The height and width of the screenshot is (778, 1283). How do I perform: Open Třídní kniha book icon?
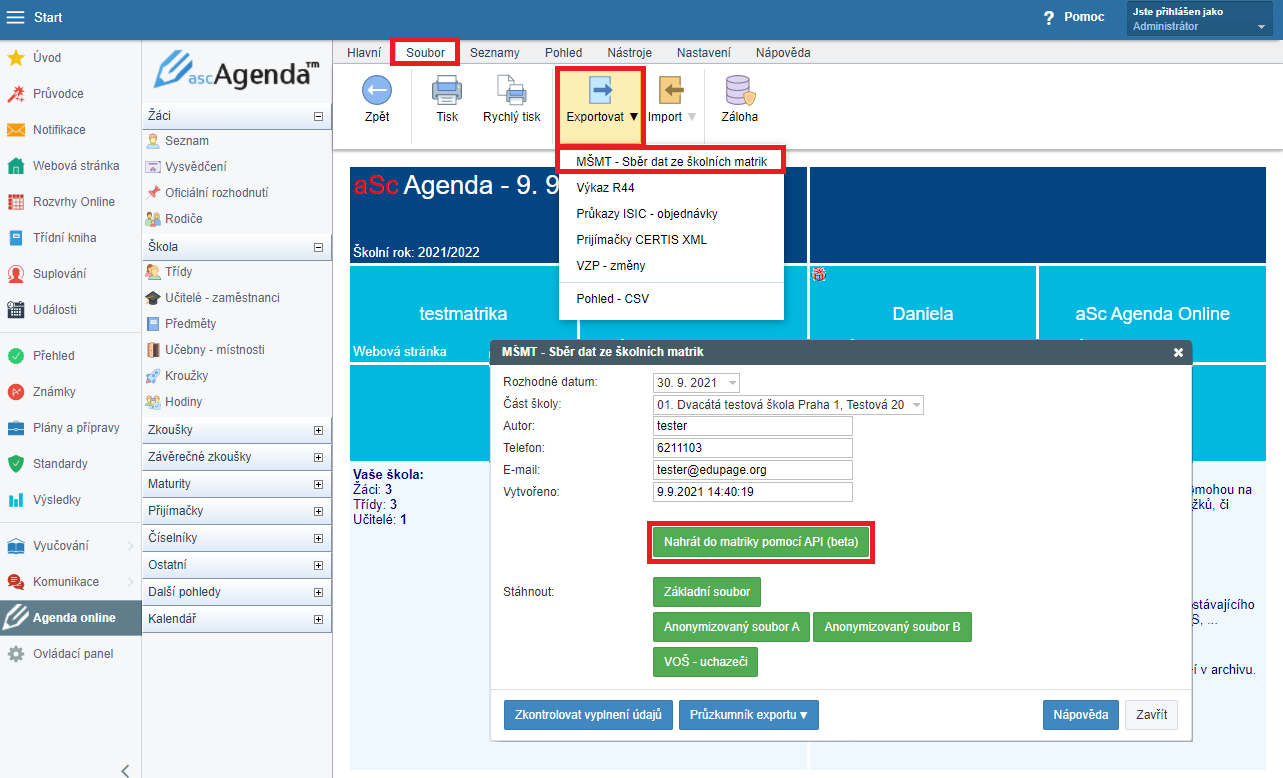16,238
